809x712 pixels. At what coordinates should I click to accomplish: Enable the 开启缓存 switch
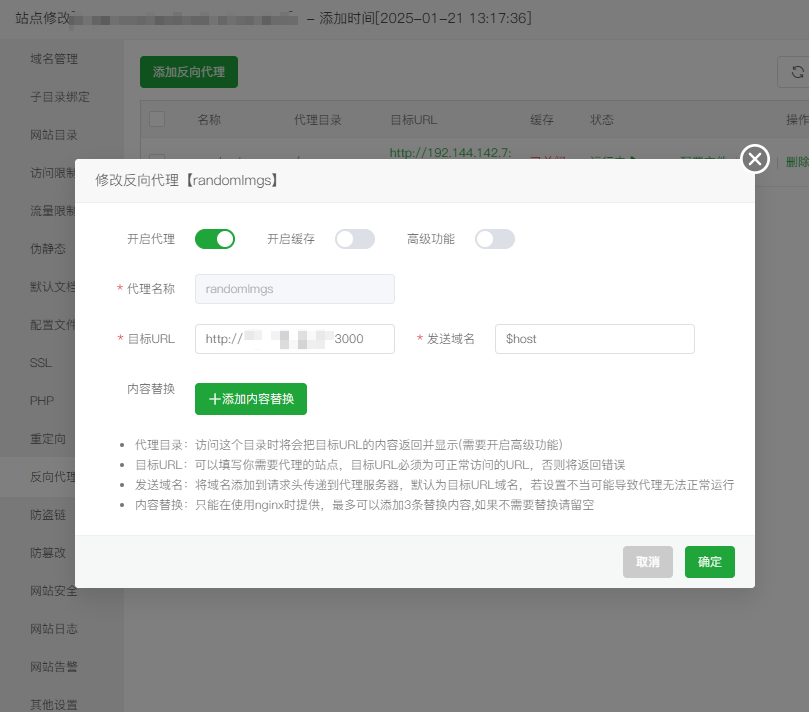pos(355,239)
